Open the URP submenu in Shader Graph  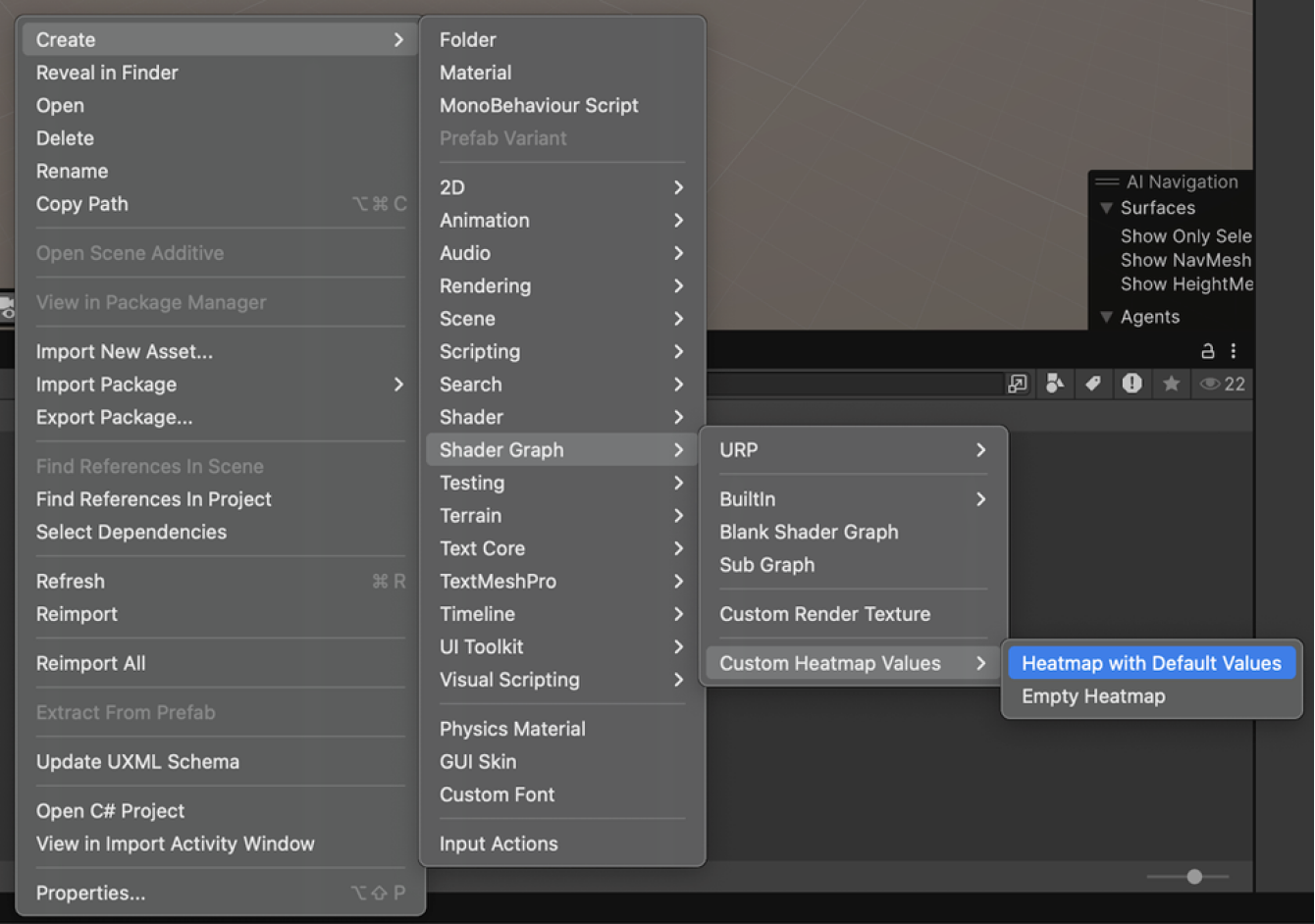pos(853,449)
